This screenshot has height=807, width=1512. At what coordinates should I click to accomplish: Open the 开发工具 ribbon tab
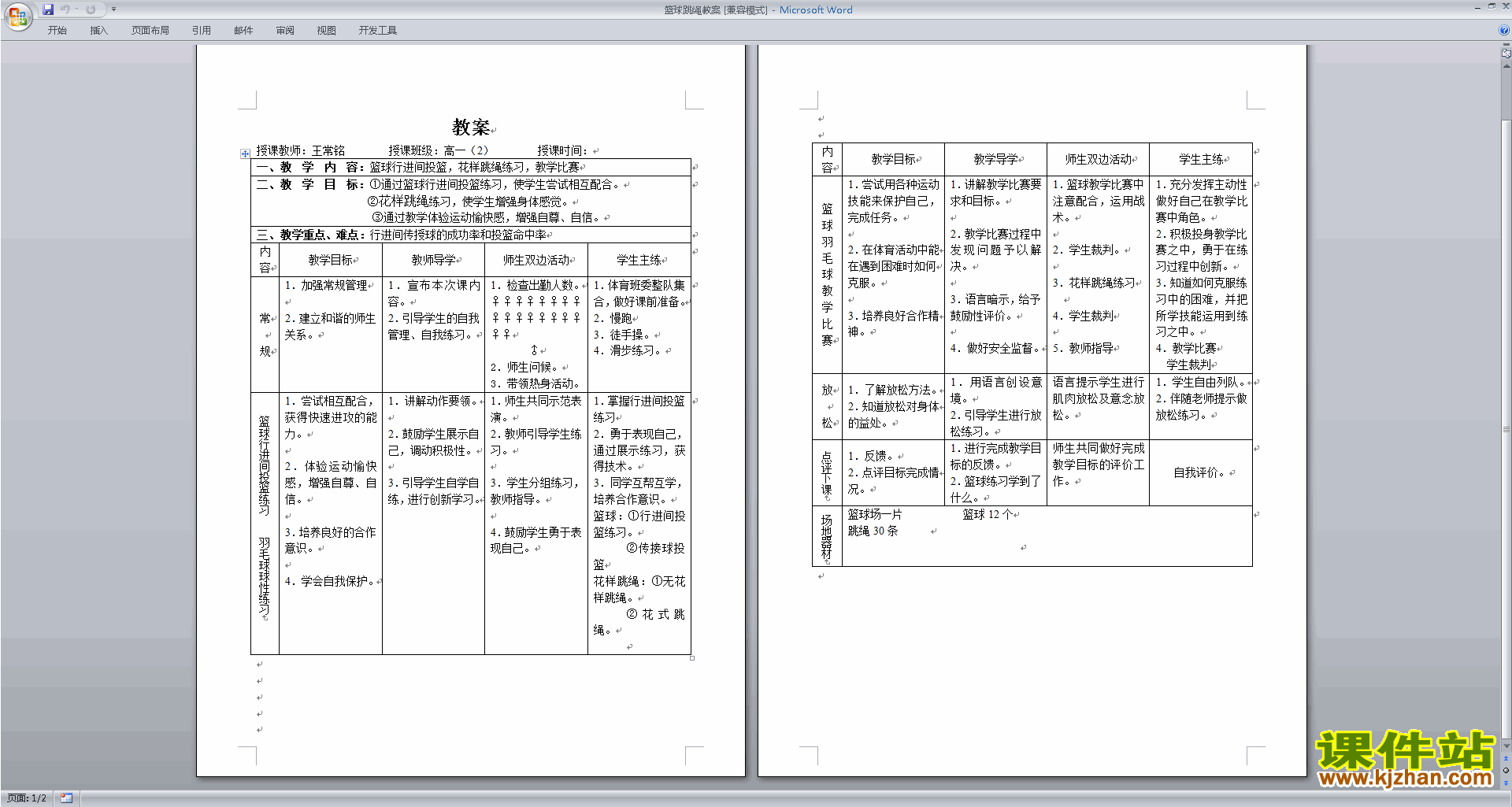coord(378,31)
